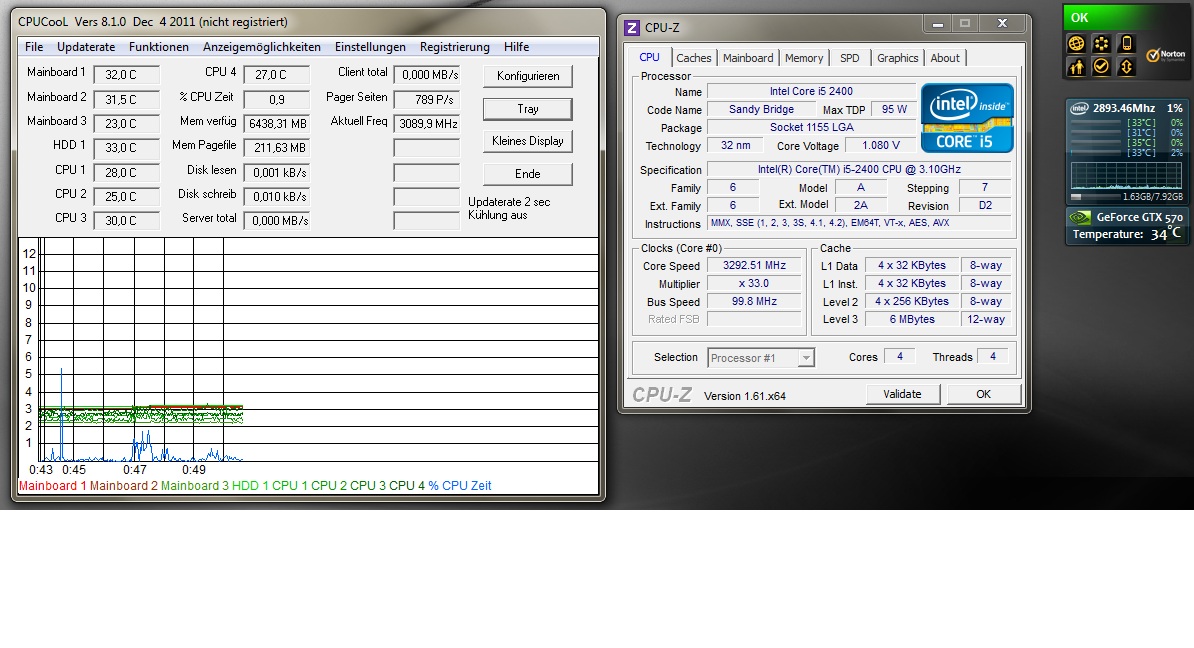Viewport: 1194px width, 648px height.
Task: Click the Max TDP value 95 W
Action: click(x=894, y=110)
